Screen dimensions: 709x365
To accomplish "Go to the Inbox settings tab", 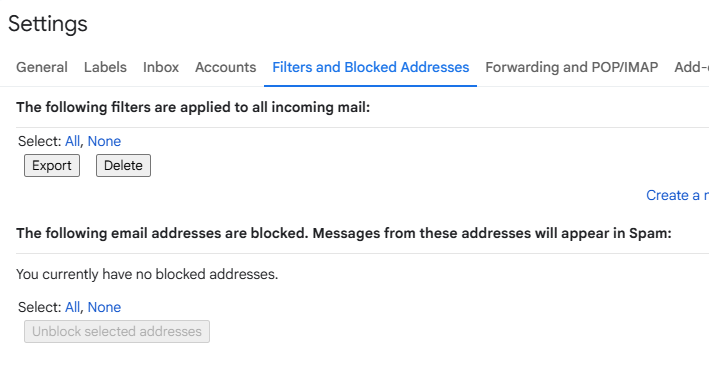I will point(161,67).
